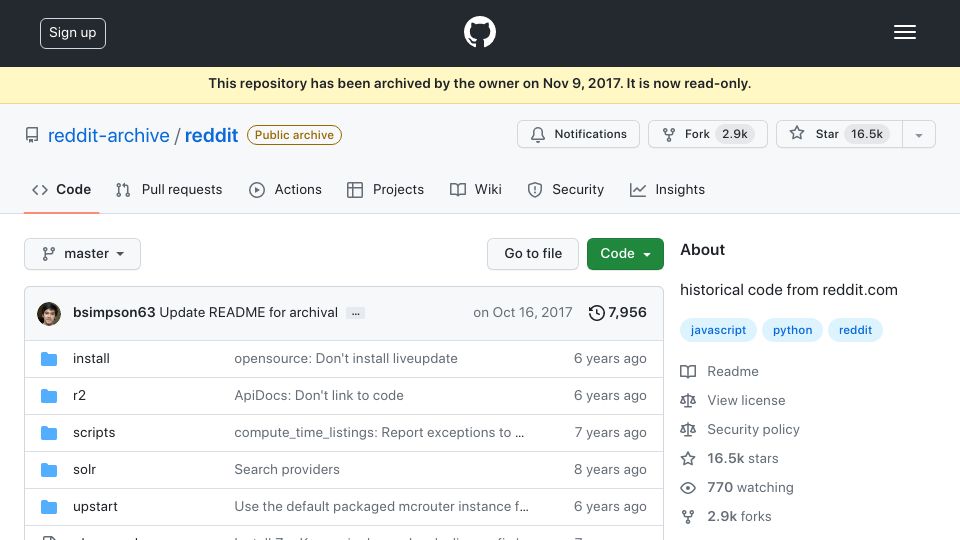The width and height of the screenshot is (960, 540).
Task: Open the solr folder
Action: pyautogui.click(x=84, y=470)
